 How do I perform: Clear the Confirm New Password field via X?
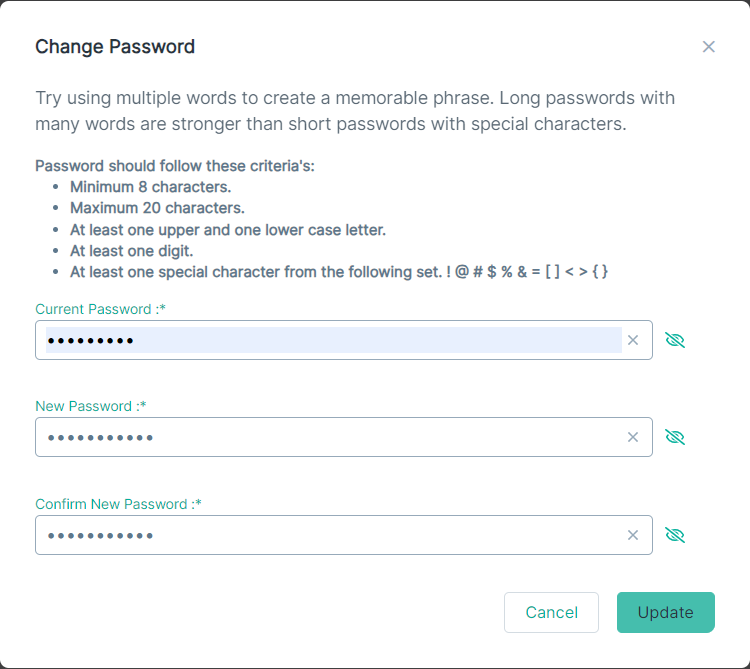633,535
